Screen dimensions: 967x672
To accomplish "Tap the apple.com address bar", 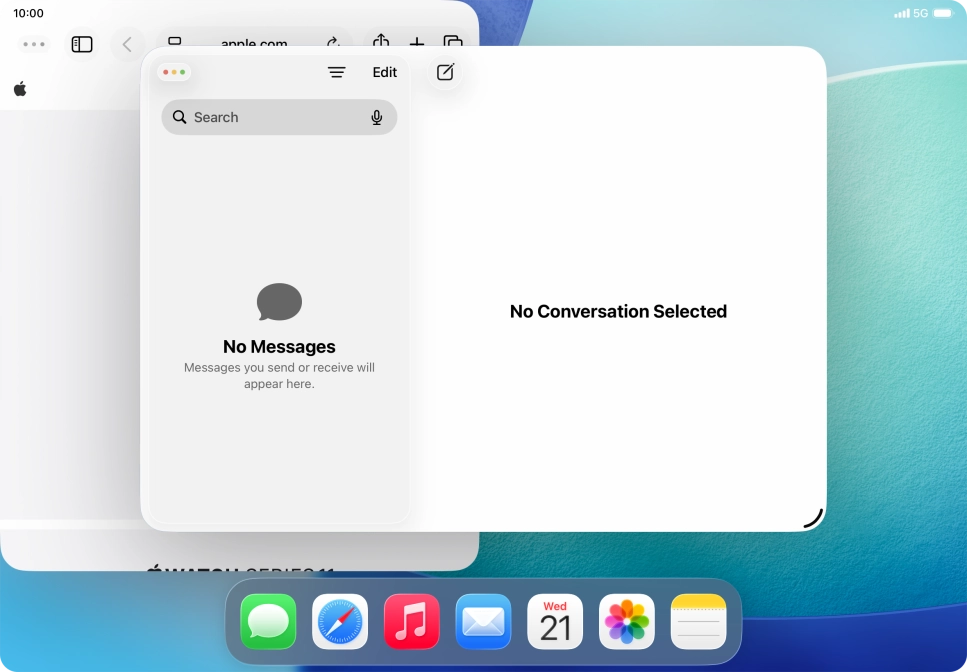I will point(254,44).
